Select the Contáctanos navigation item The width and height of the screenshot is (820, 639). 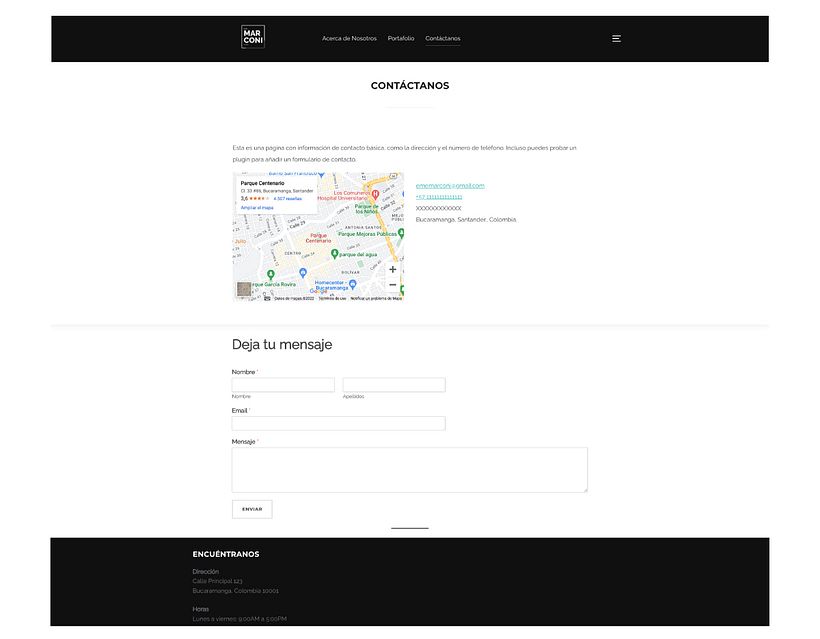tap(443, 39)
